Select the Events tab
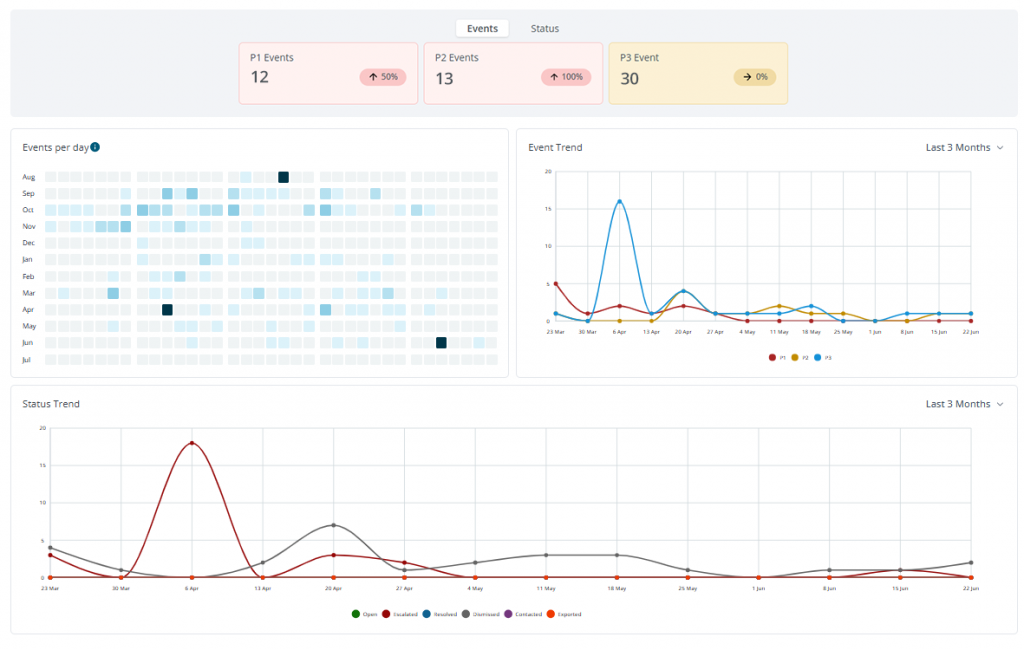The height and width of the screenshot is (650, 1024). click(482, 29)
